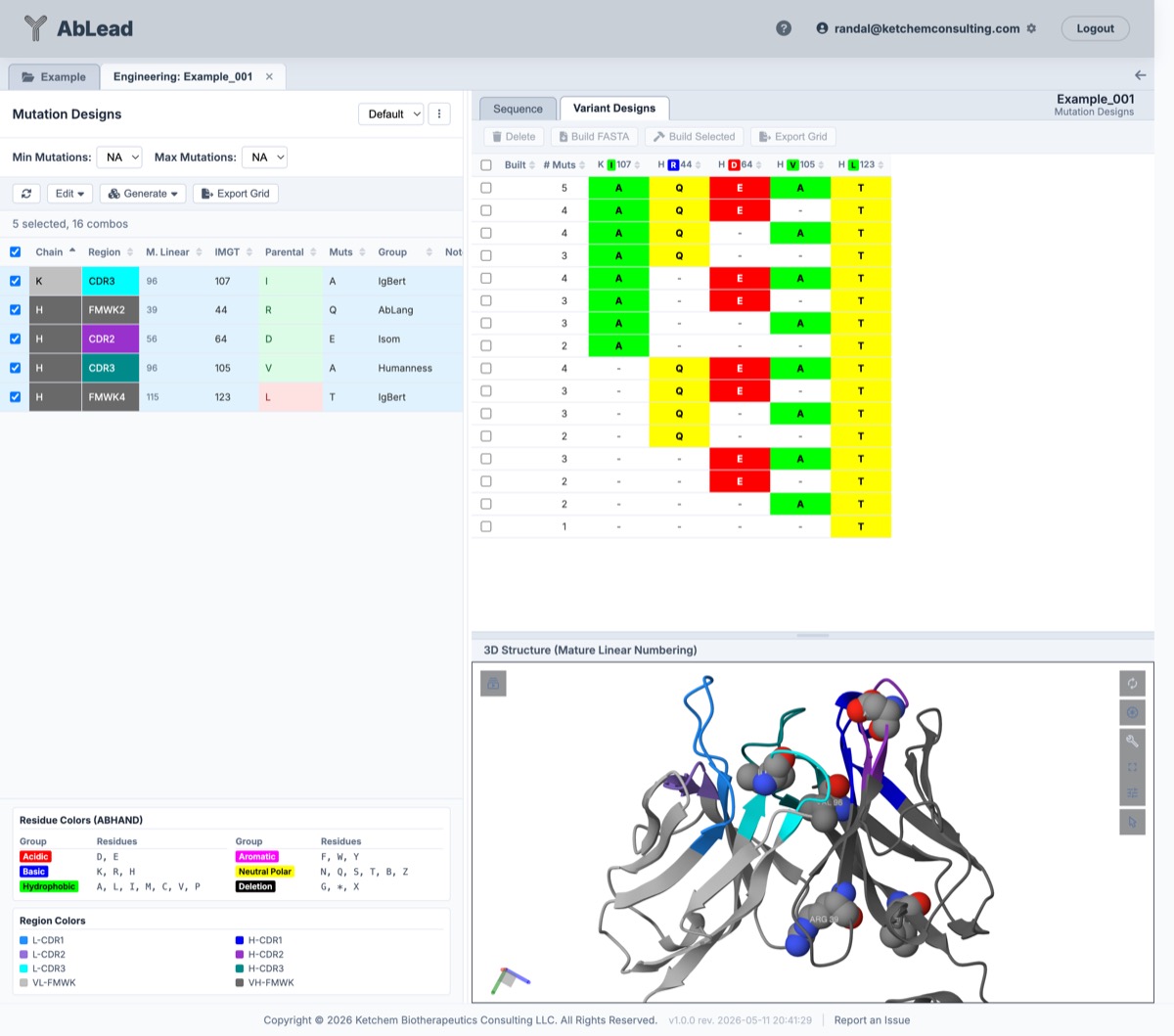Click the pink L parental cell in FMWK4 row
1174x1036 pixels.
(291, 397)
